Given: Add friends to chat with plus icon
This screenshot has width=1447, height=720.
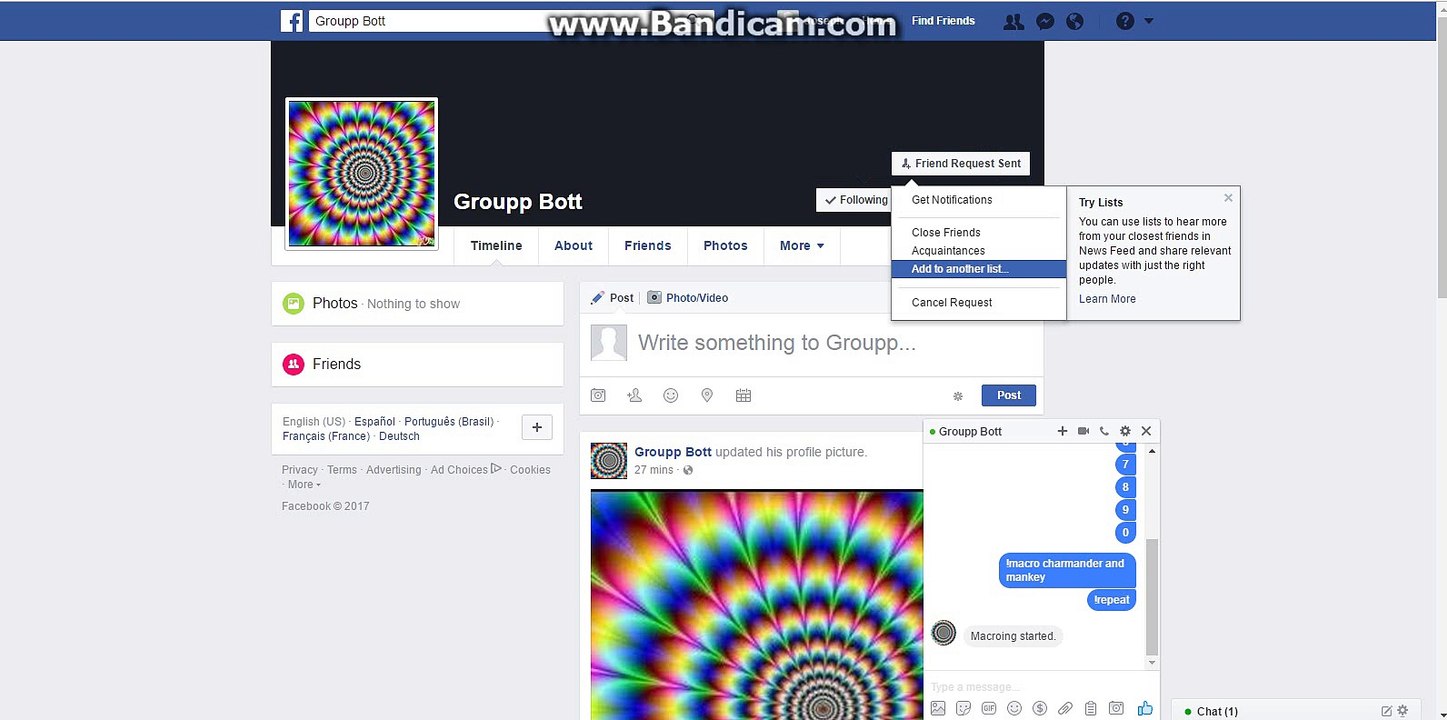Looking at the screenshot, I should (x=1062, y=431).
